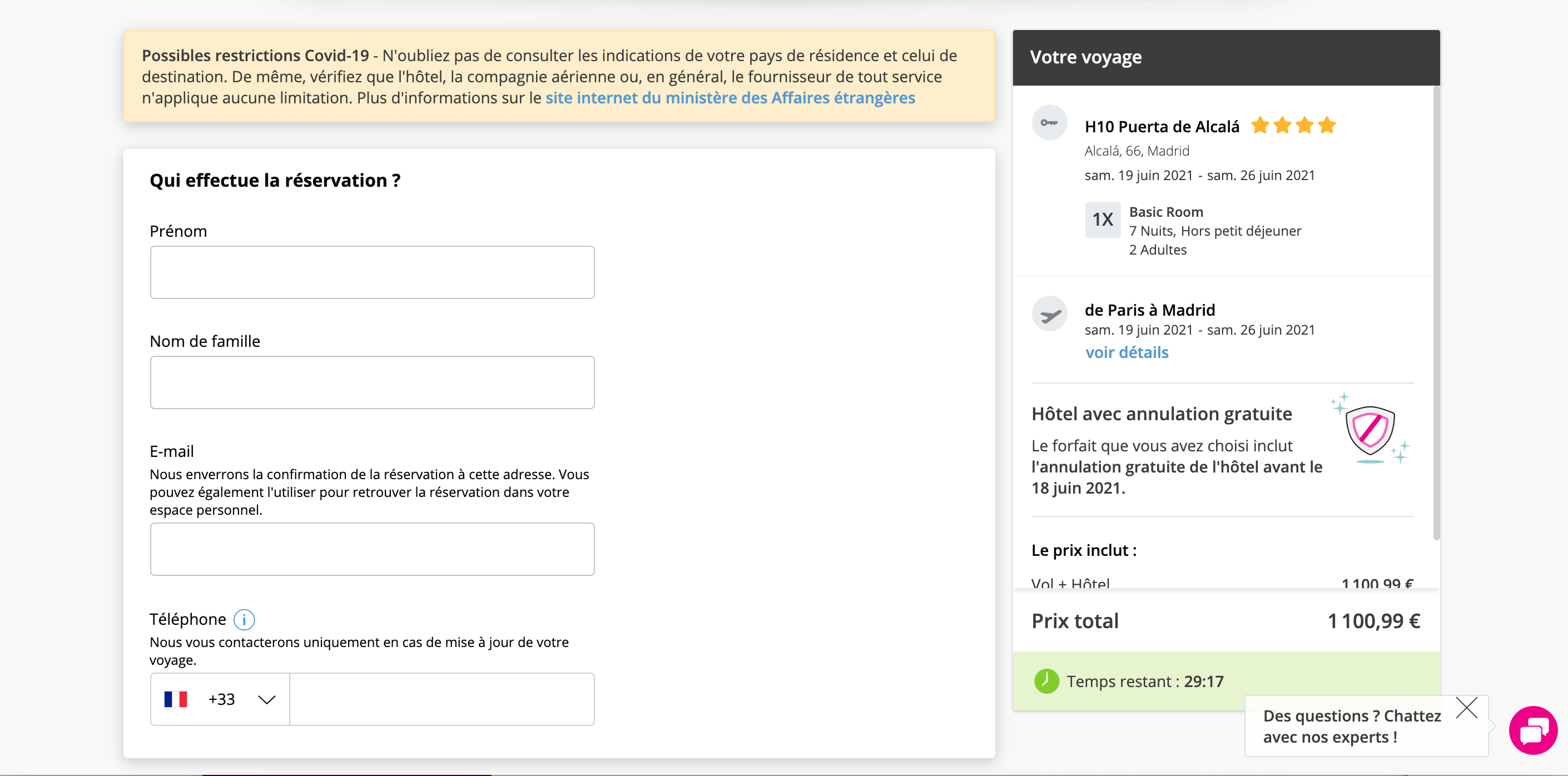This screenshot has width=1568, height=776.
Task: Click the Prix total amount
Action: point(1373,621)
